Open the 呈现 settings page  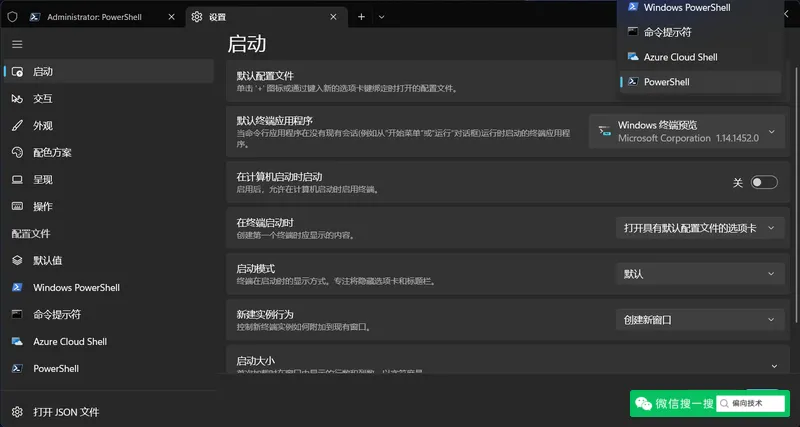pyautogui.click(x=108, y=180)
